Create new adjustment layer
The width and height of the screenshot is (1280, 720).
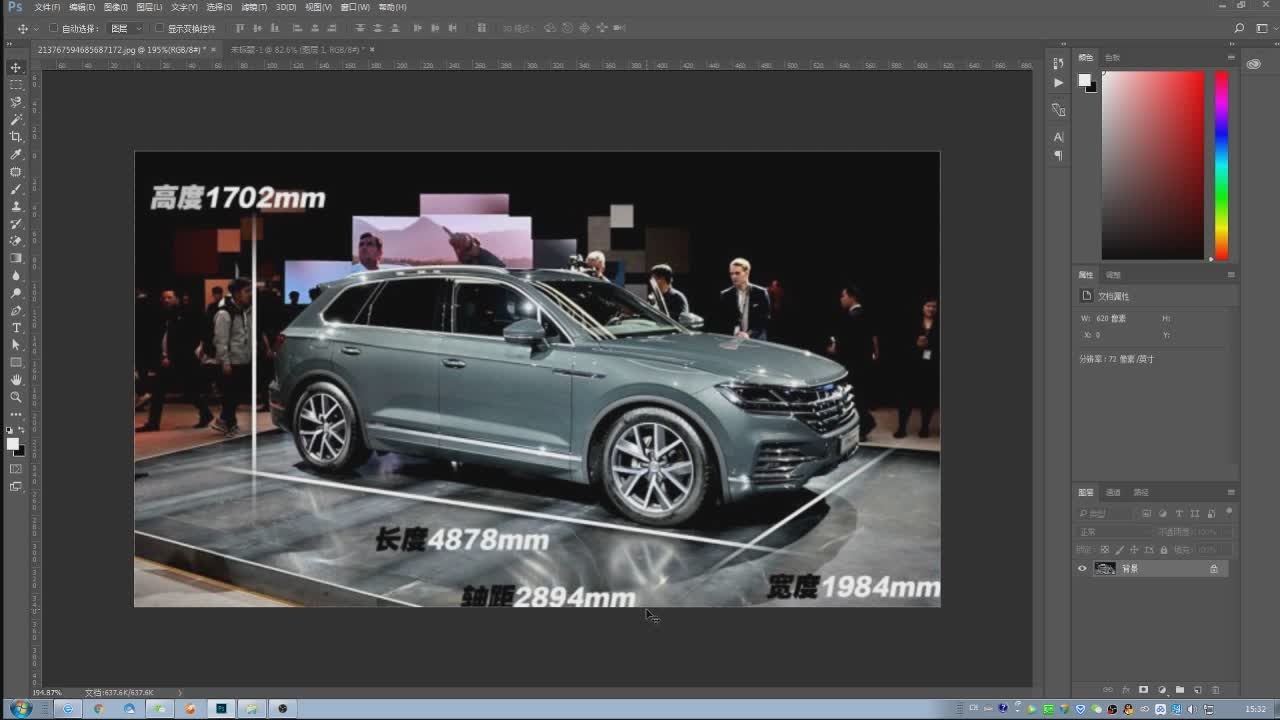(x=1162, y=690)
